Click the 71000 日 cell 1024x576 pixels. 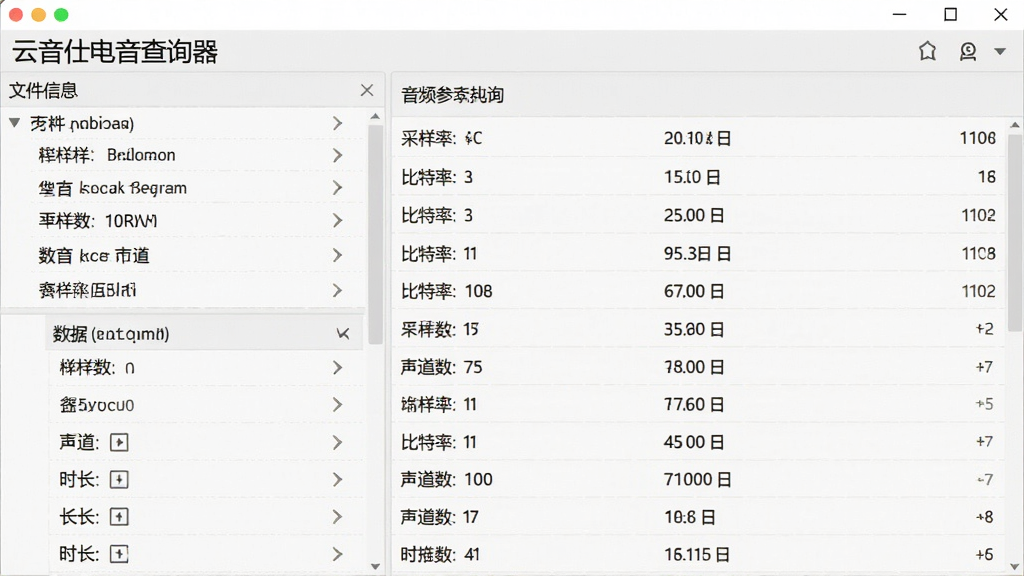tap(697, 479)
